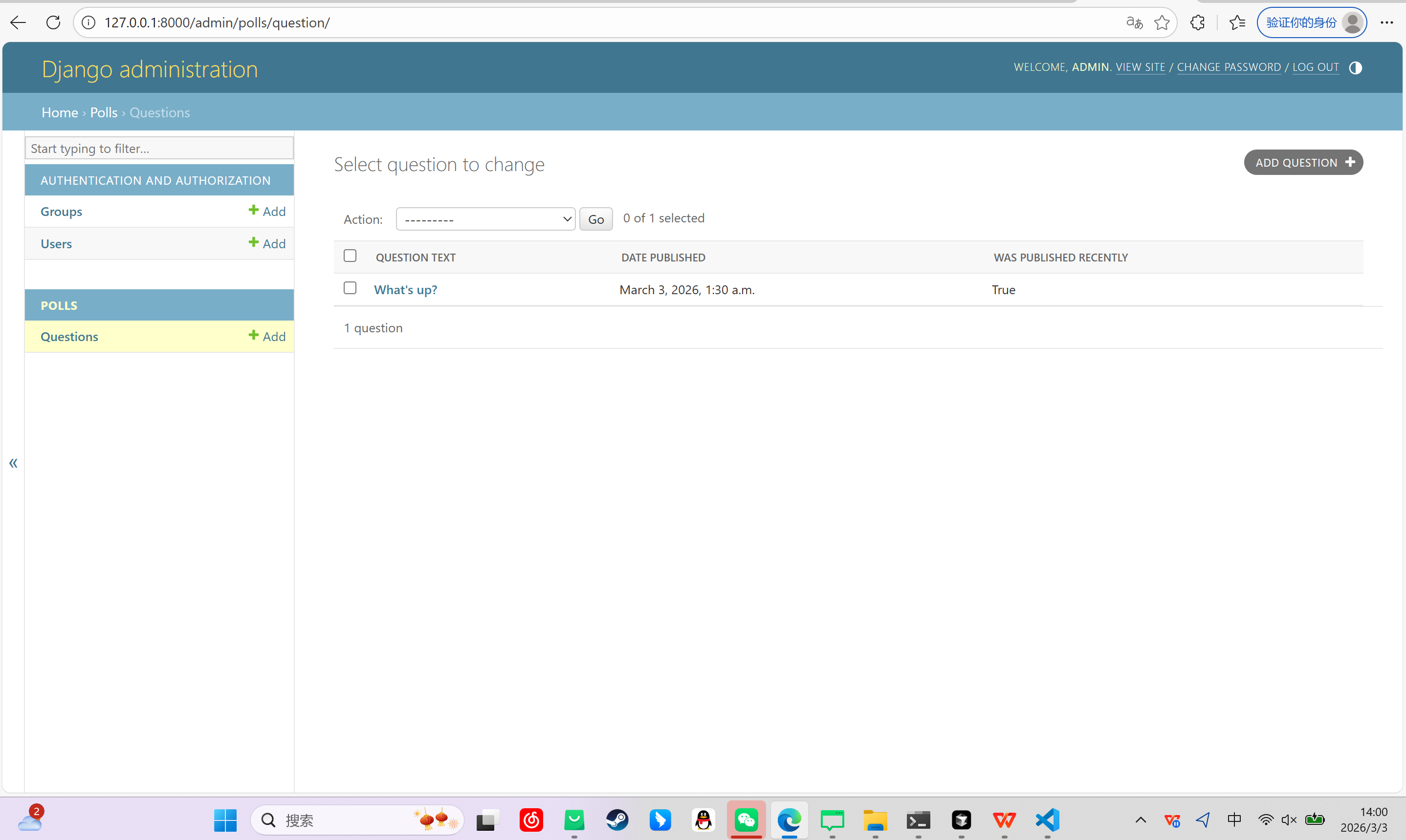Click the green plus beside Users

point(254,243)
